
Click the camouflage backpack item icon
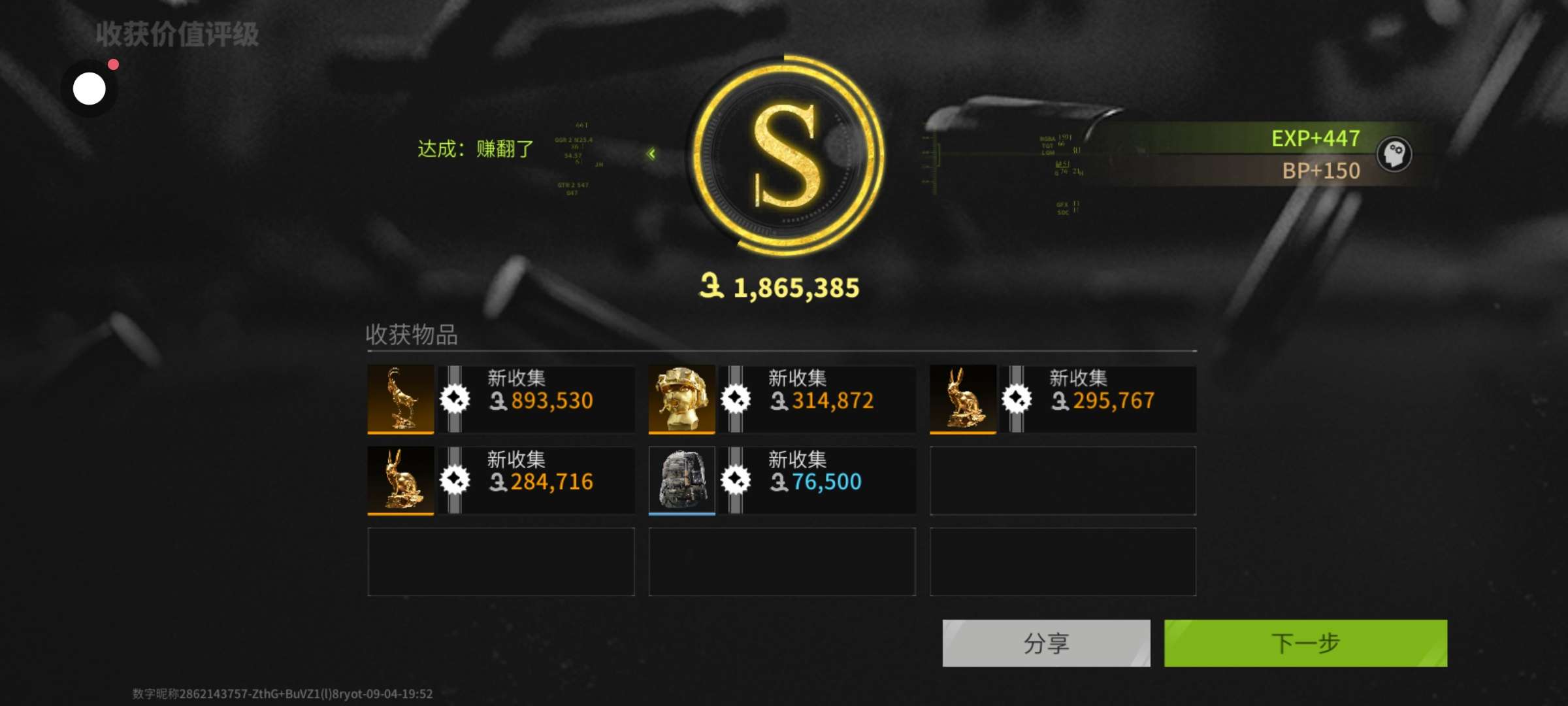681,480
